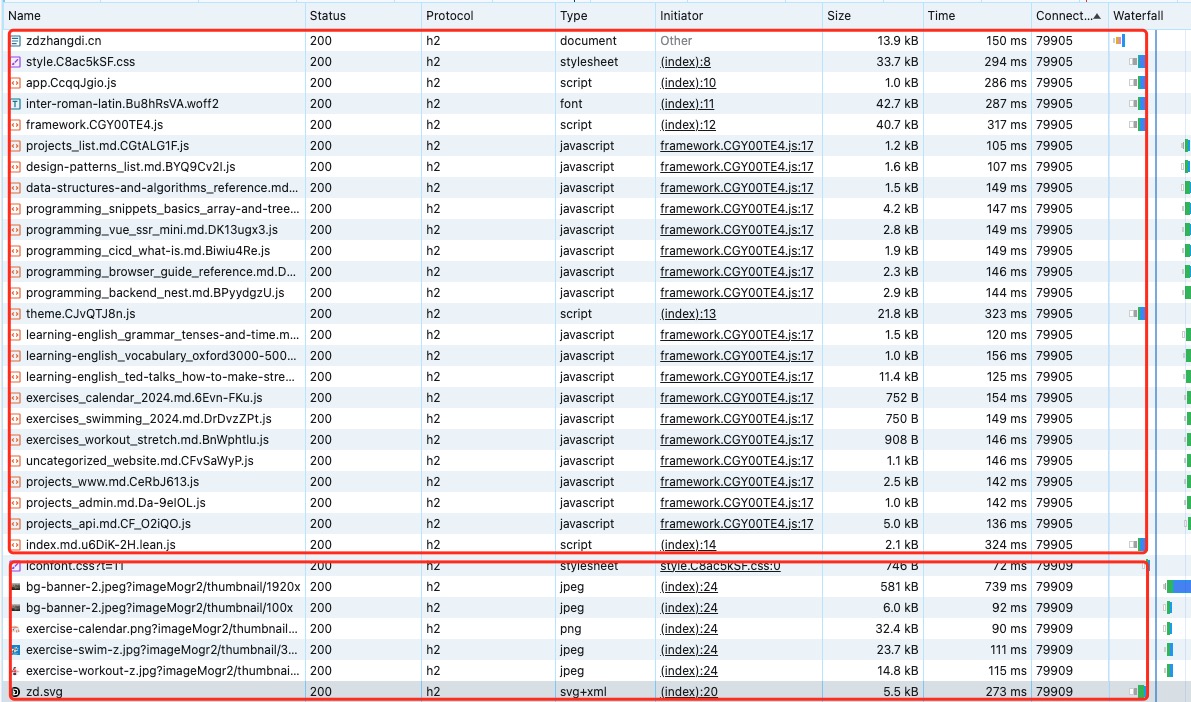The image size is (1191, 702).
Task: Click the blue waterfall bar for bg-banner-2 1920x
Action: tap(1180, 586)
